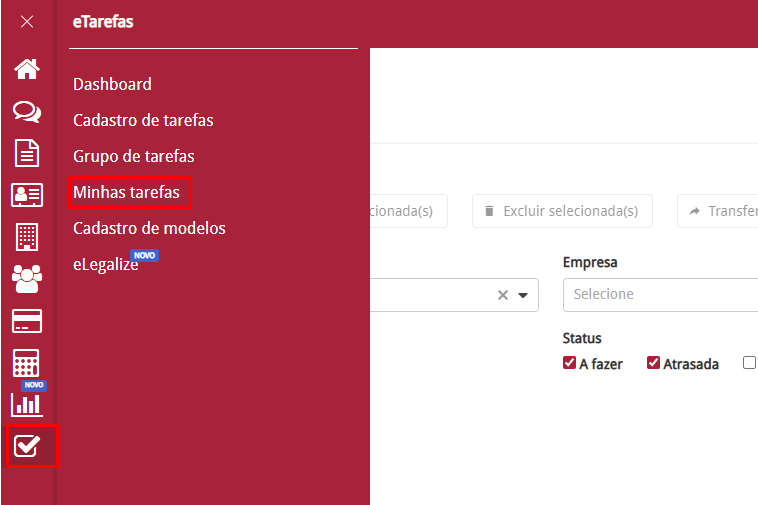Select Minhas tarefas menu item

point(126,192)
